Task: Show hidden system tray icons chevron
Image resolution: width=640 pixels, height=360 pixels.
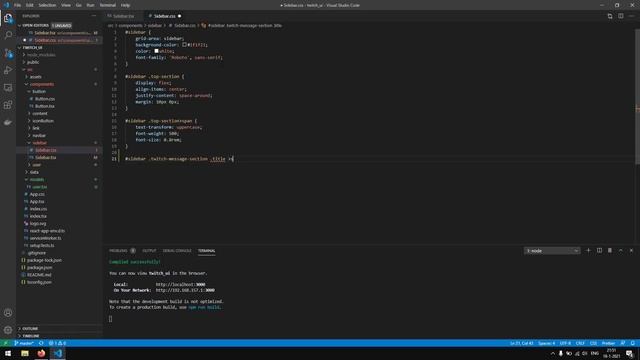Action: tap(553, 353)
